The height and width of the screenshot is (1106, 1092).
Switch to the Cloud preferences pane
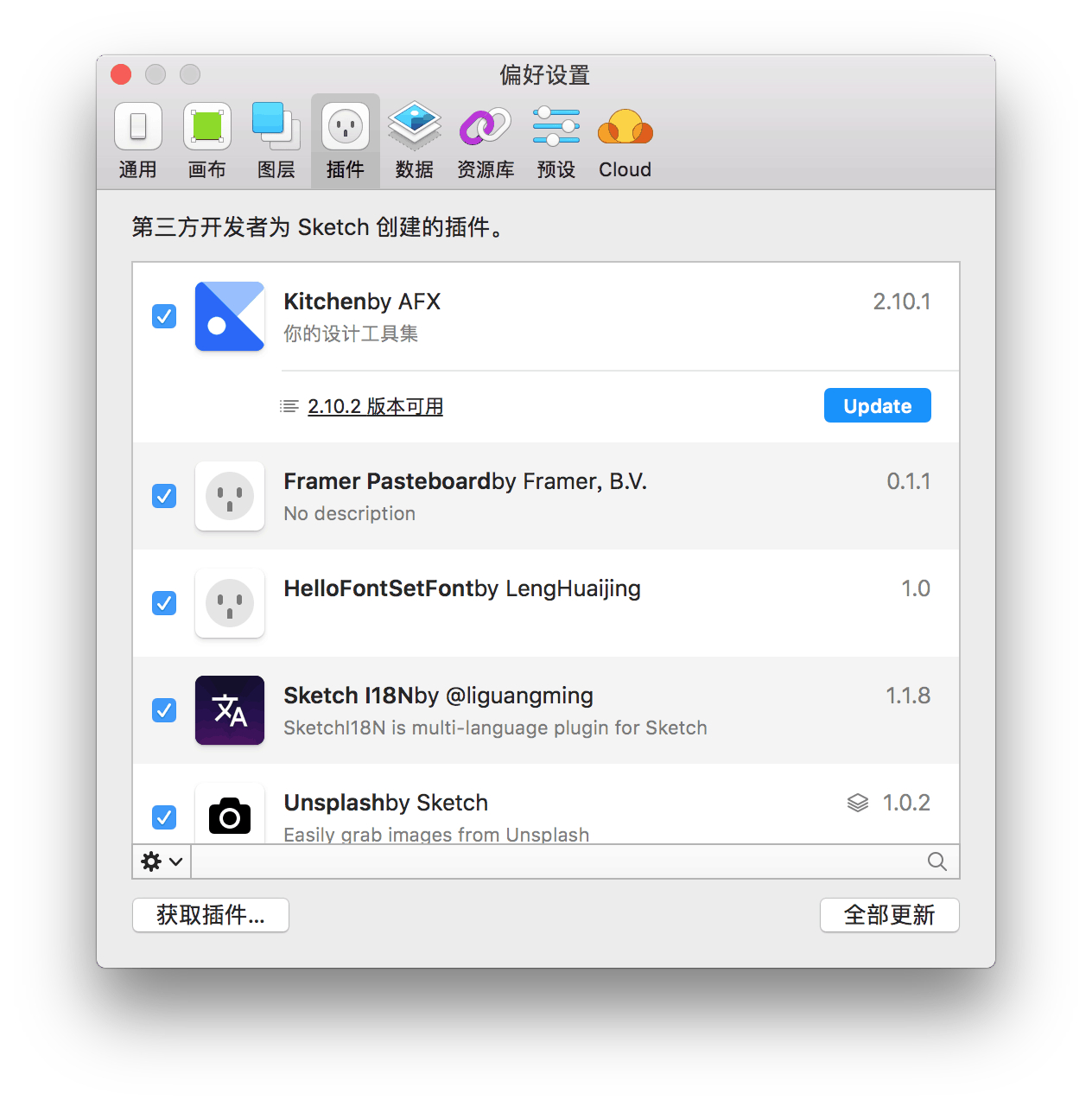coord(625,140)
